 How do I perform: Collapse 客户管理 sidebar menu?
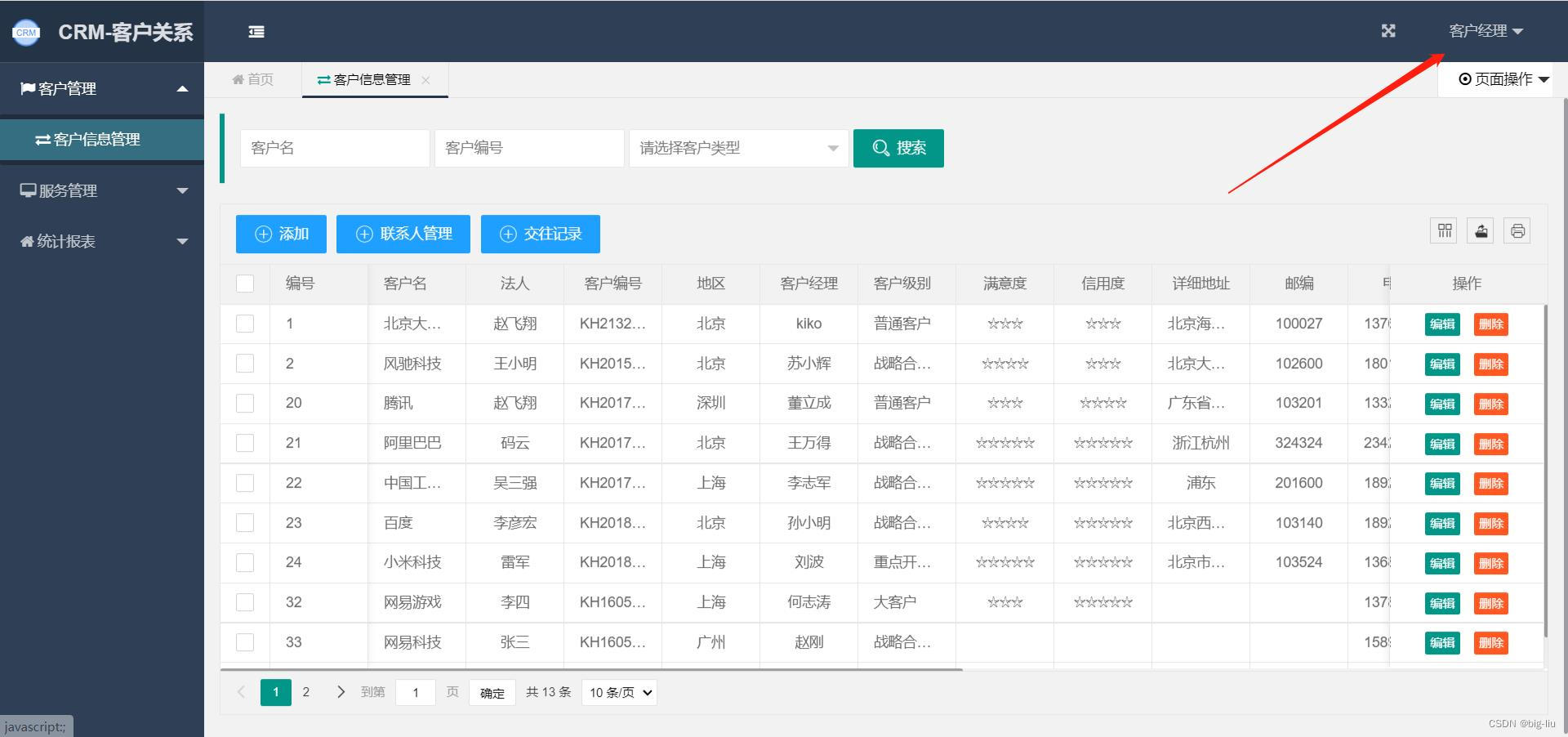point(102,88)
